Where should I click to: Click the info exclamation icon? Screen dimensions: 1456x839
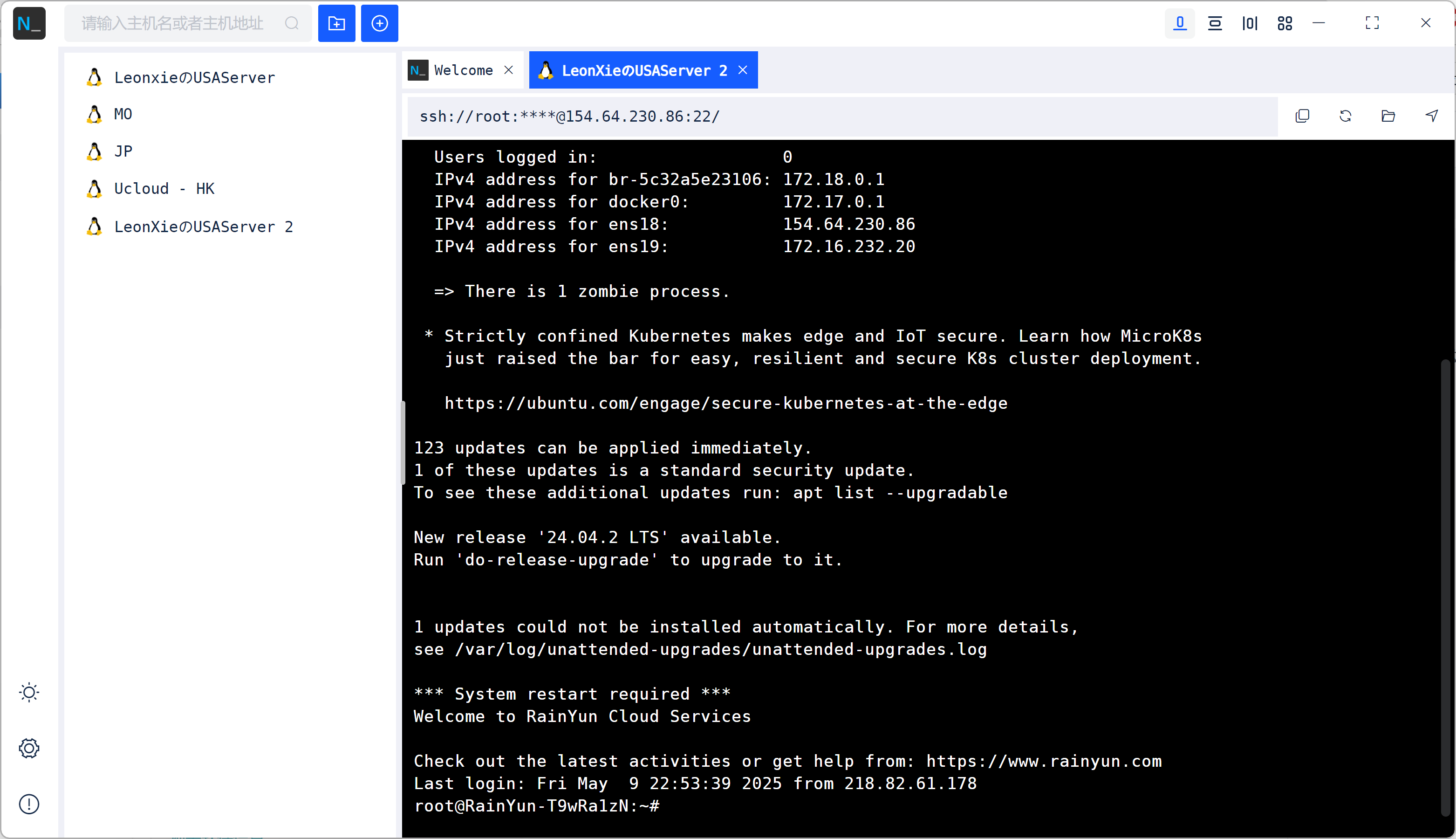(29, 804)
